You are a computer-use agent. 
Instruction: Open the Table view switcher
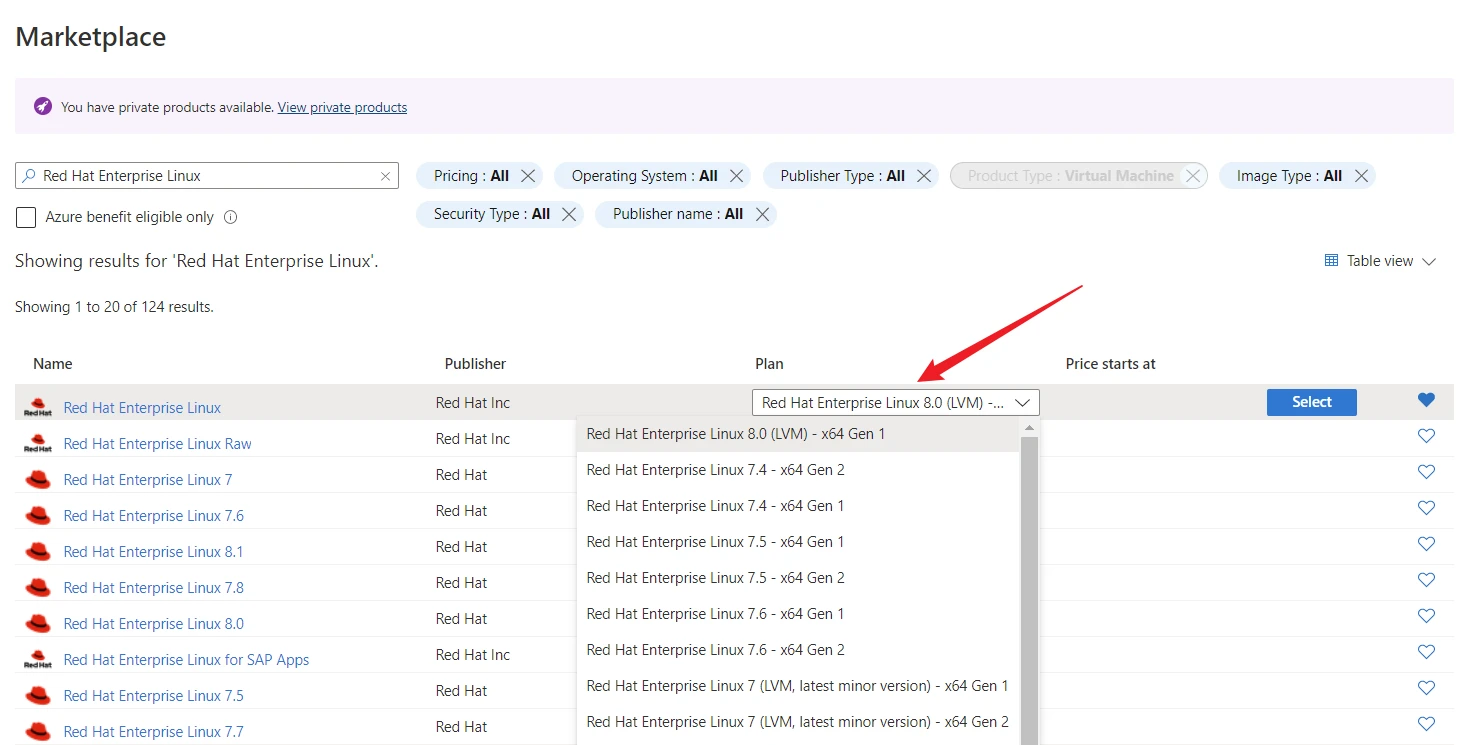click(x=1380, y=261)
